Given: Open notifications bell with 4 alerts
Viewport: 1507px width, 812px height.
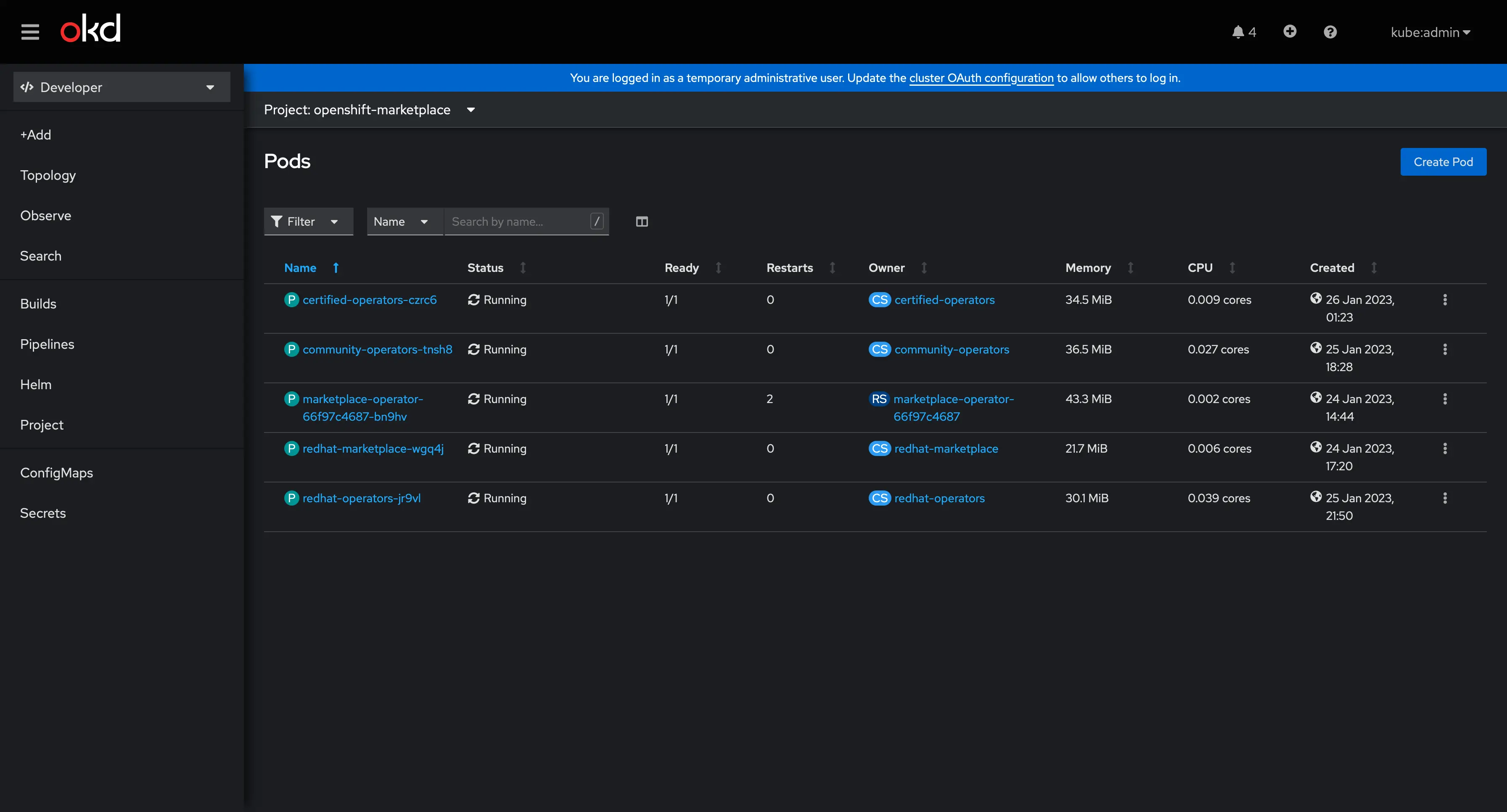Looking at the screenshot, I should [x=1244, y=32].
